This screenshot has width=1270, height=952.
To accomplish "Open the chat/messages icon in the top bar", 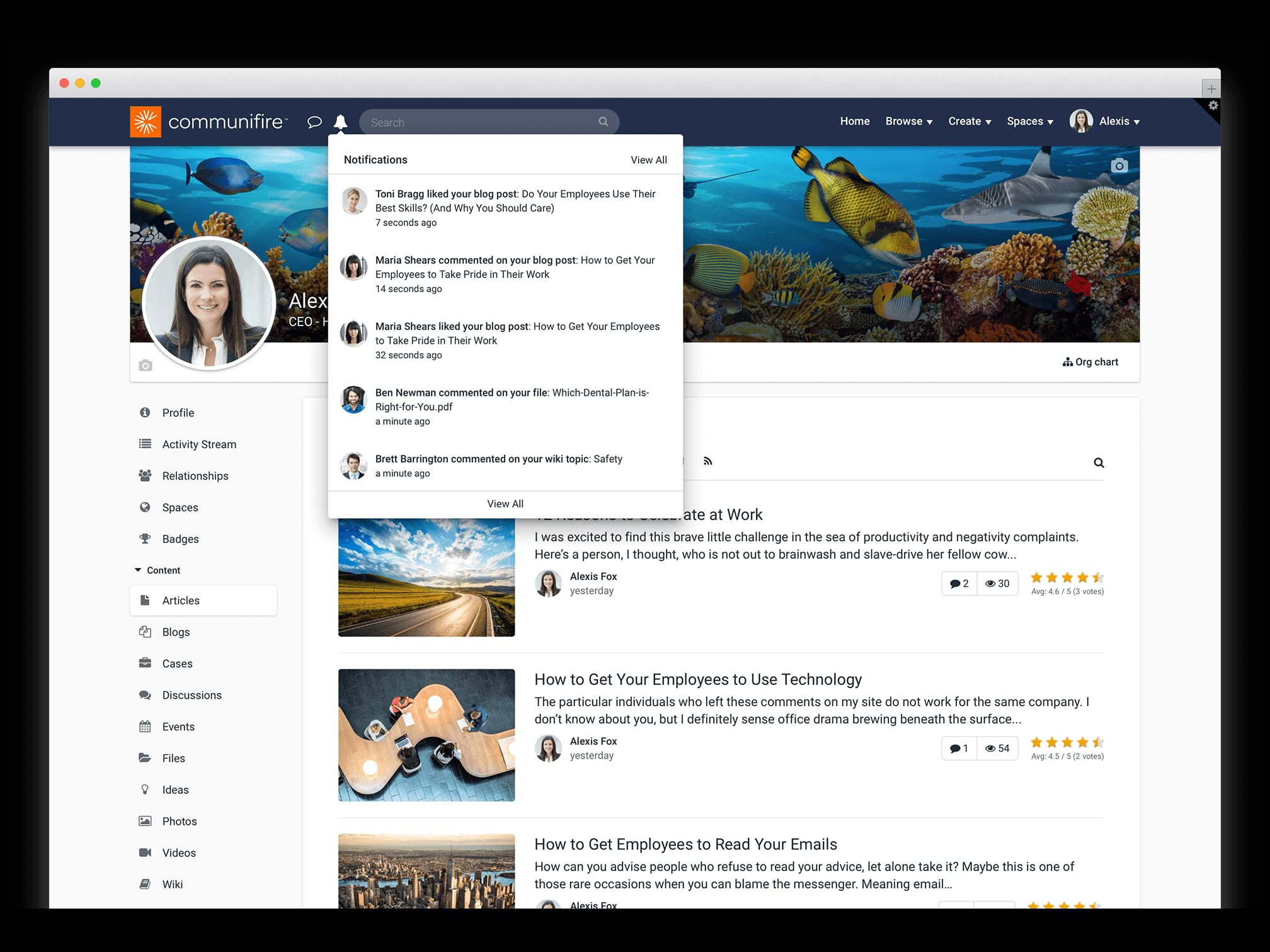I will click(314, 122).
